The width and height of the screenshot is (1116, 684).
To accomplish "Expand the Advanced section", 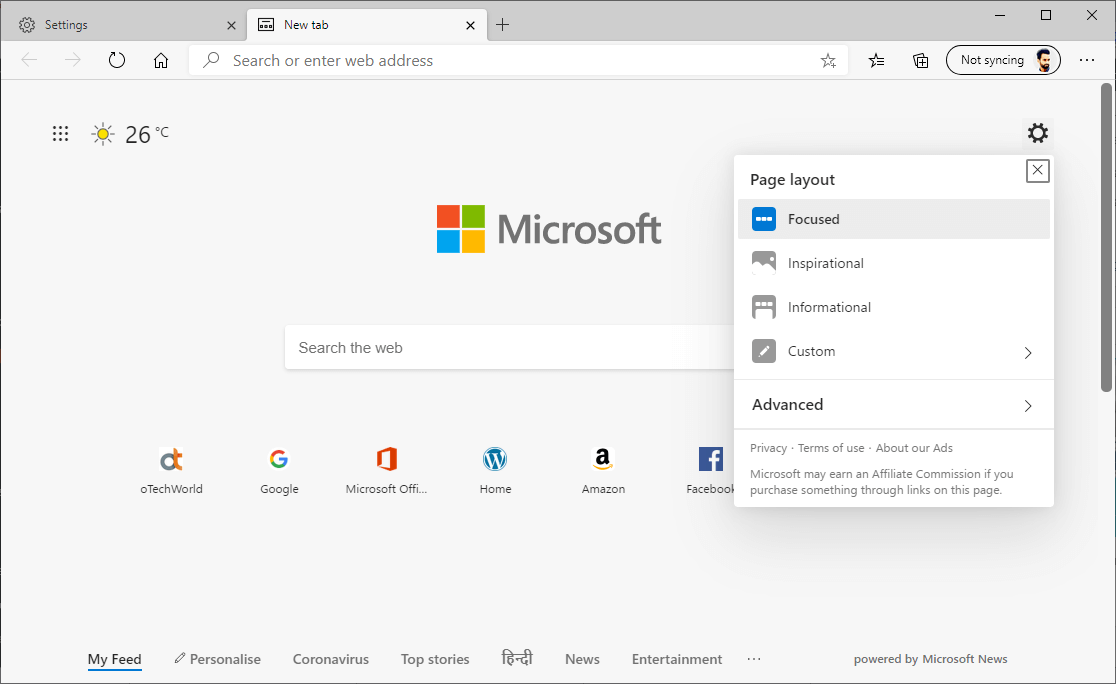I will (x=894, y=405).
